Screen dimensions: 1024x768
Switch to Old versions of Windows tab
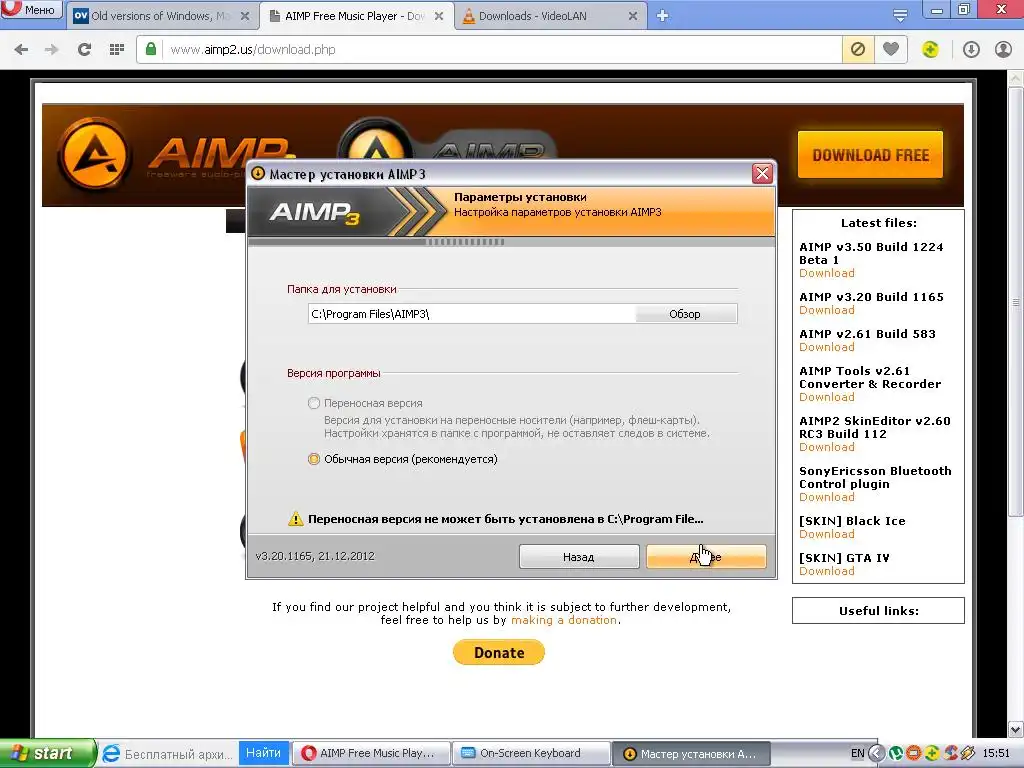163,16
